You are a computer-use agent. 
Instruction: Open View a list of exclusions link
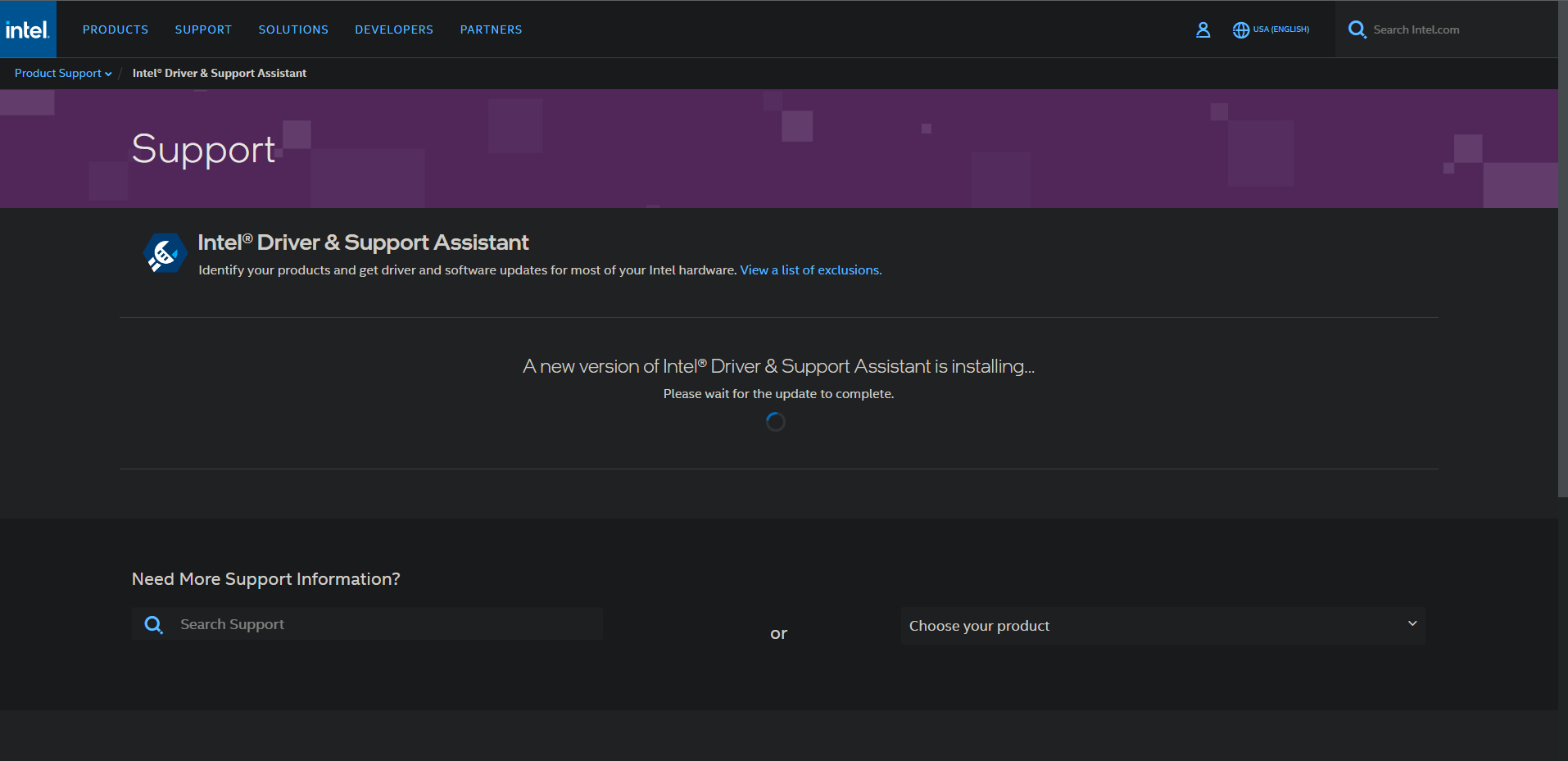pyautogui.click(x=811, y=270)
